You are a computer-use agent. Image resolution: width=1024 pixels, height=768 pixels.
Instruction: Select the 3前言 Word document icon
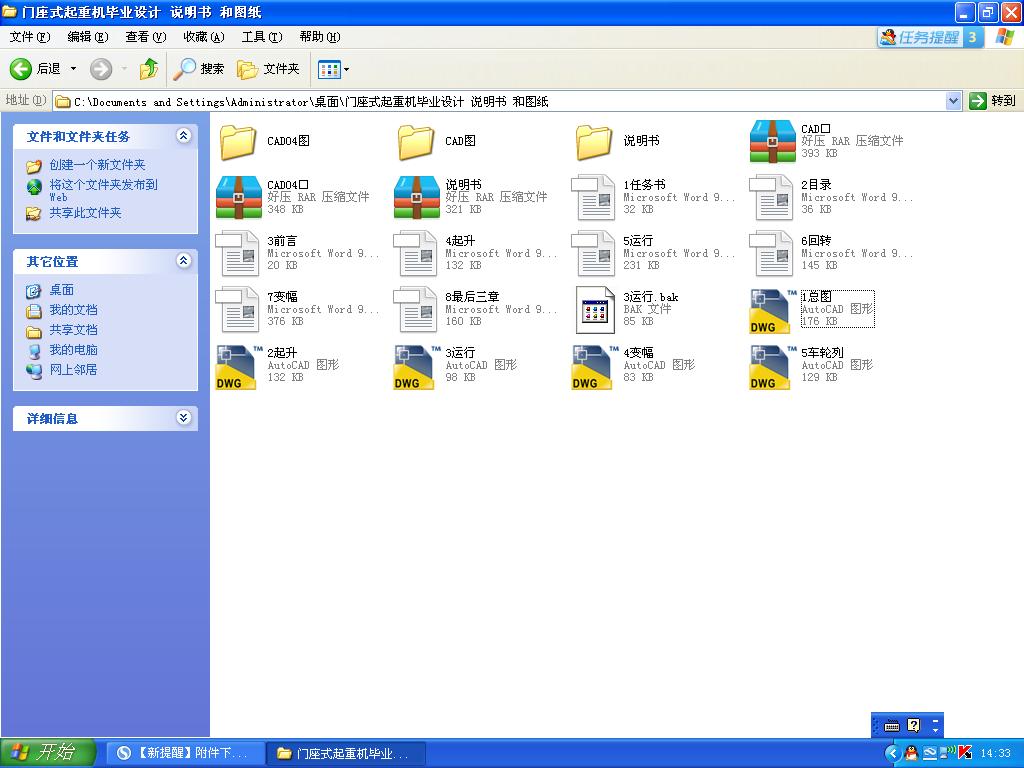pos(237,253)
